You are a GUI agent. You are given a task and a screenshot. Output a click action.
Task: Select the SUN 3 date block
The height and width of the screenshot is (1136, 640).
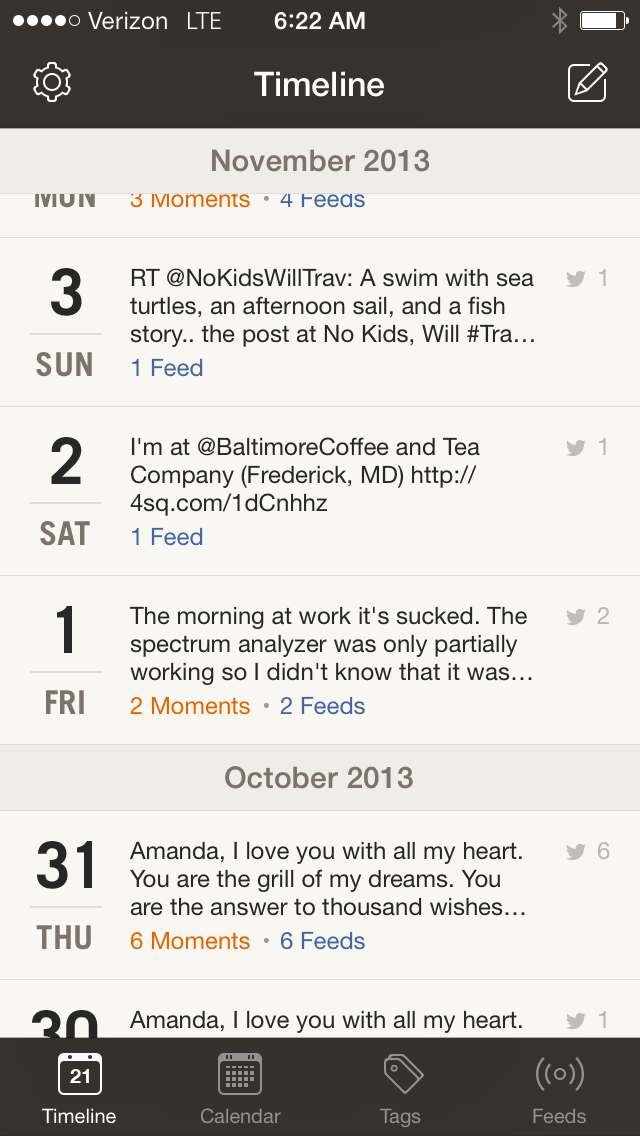(x=66, y=322)
